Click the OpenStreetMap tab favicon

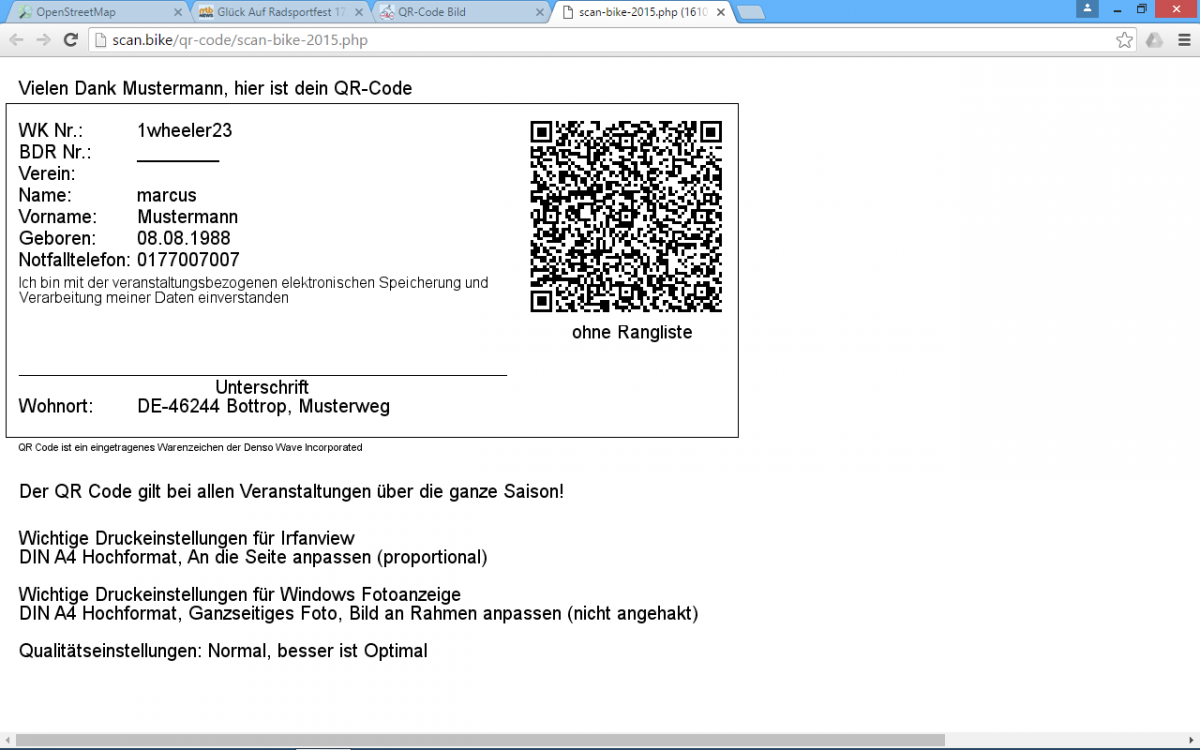(x=24, y=12)
